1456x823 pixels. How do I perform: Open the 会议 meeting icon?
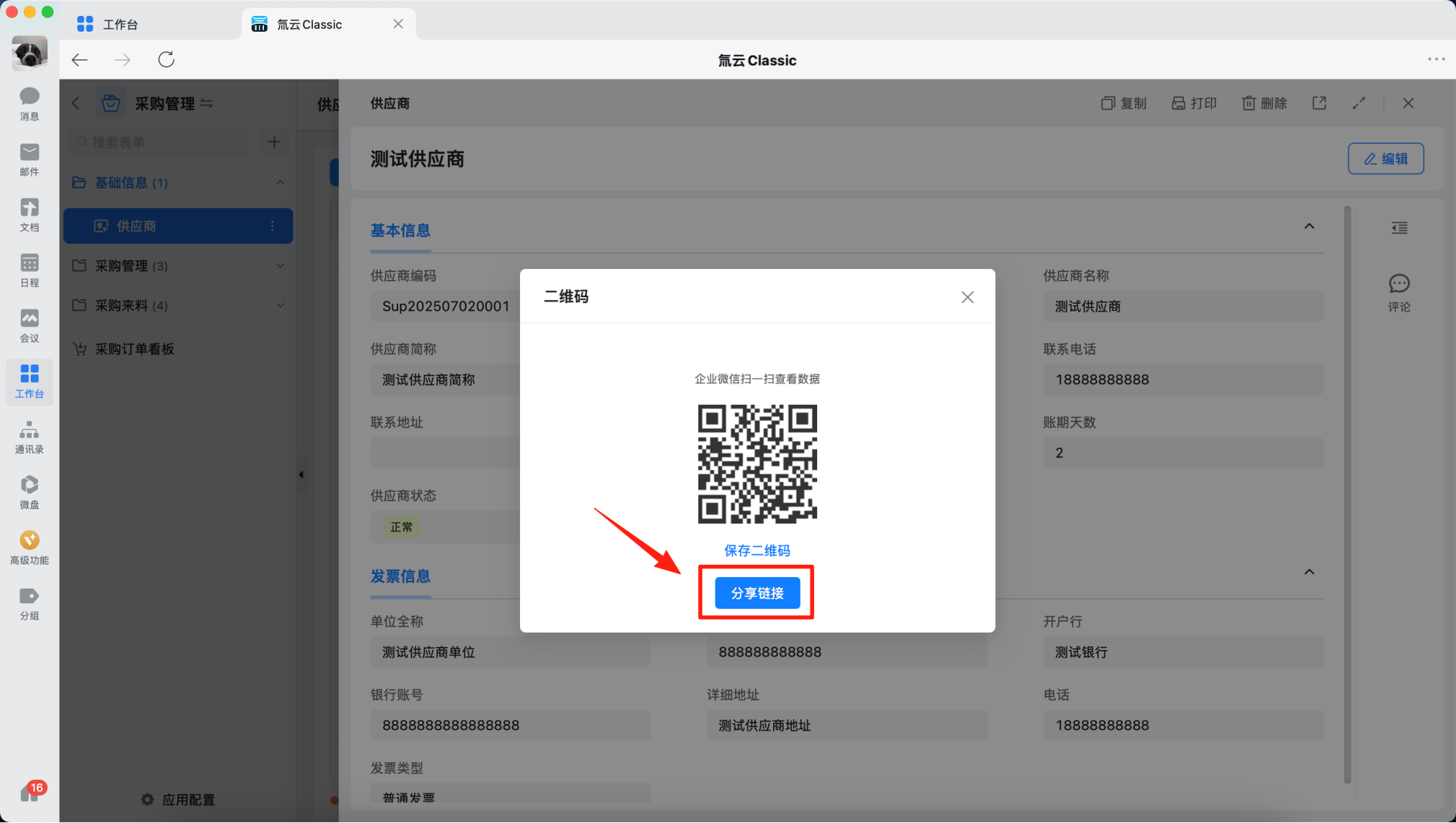coord(30,326)
